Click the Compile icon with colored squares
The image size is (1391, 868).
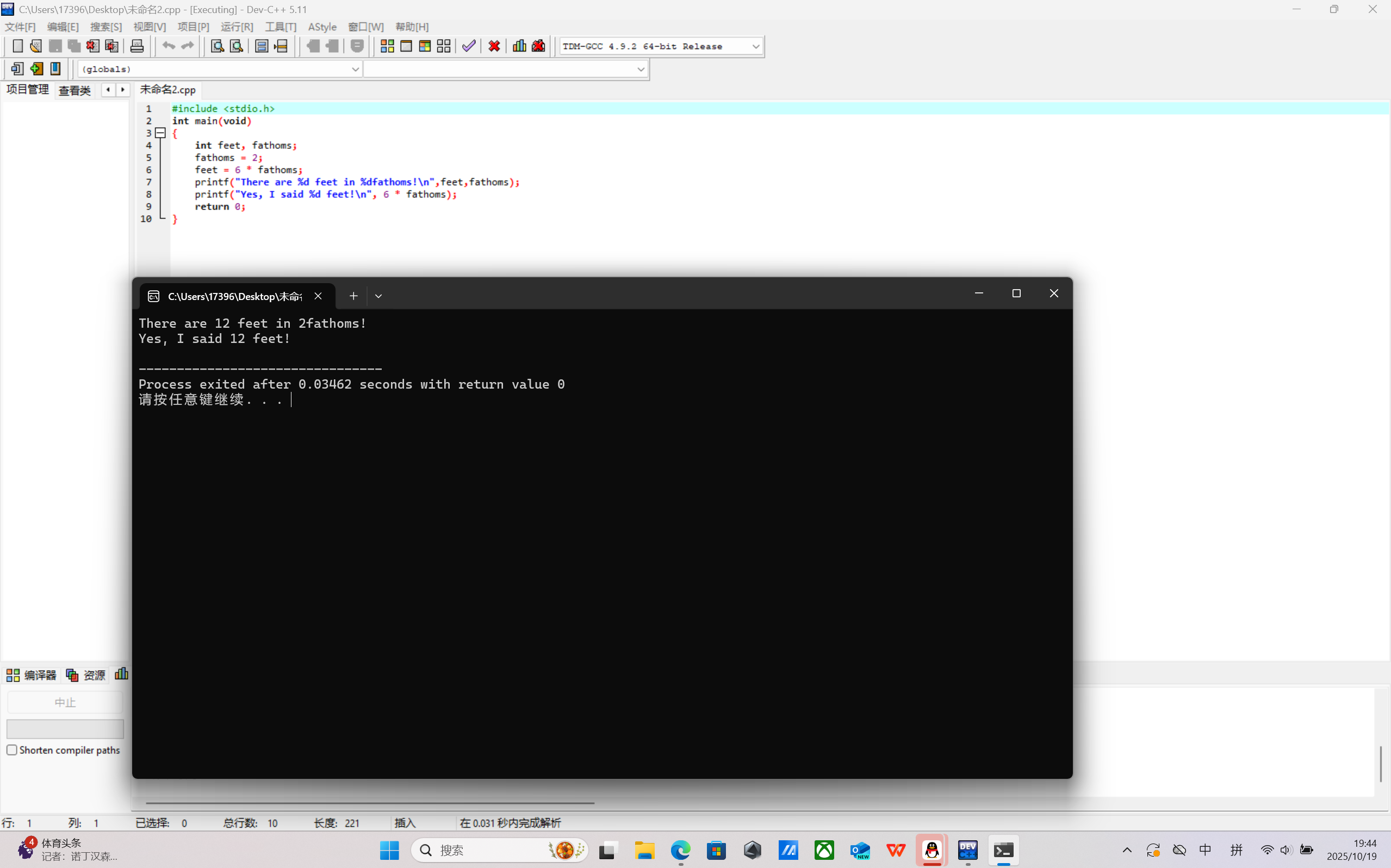click(387, 46)
